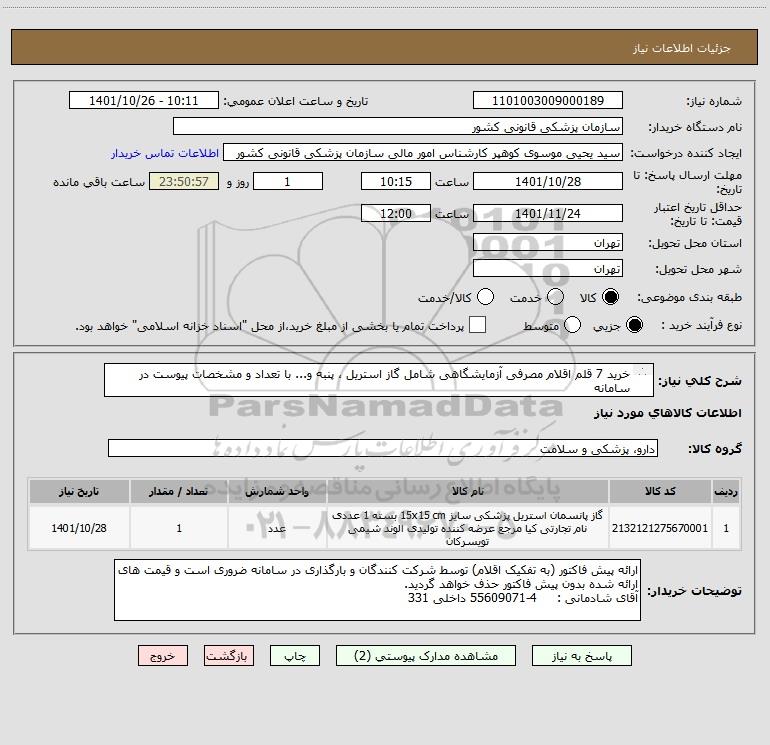The width and height of the screenshot is (770, 745).
Task: Select the متوسط purchase type radio
Action: (x=573, y=325)
